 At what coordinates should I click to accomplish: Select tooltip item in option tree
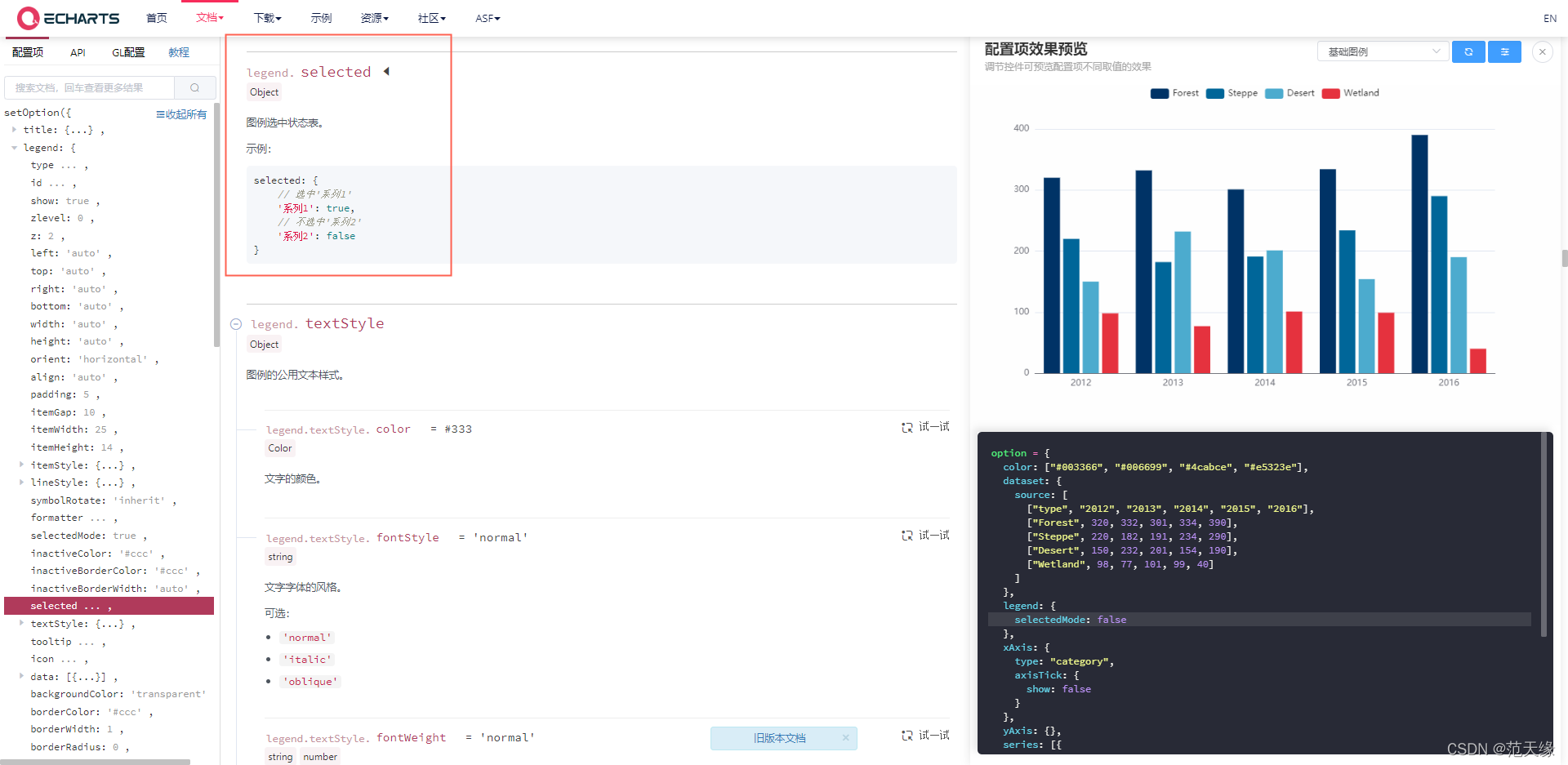coord(68,642)
